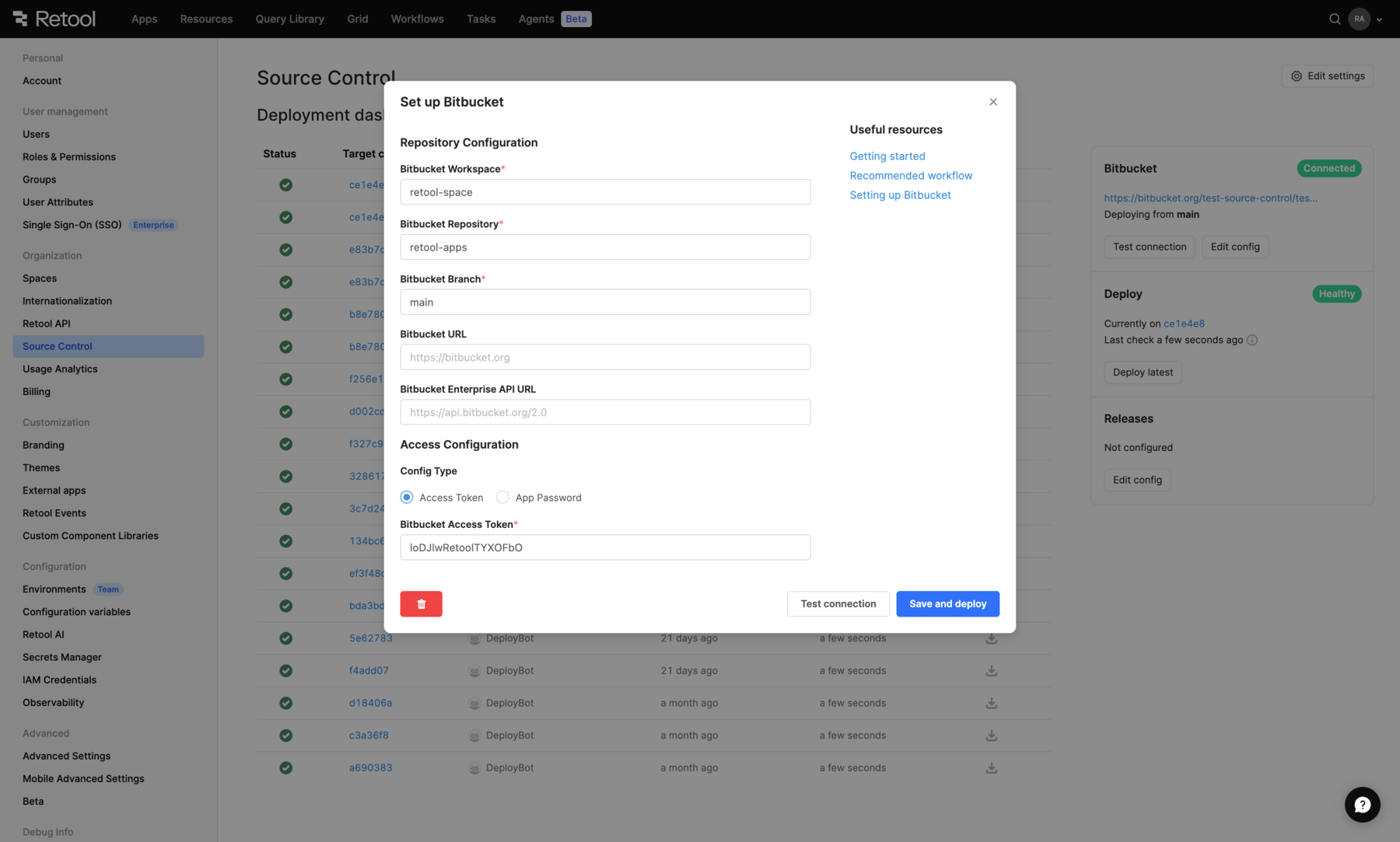Click Save and deploy
1400x842 pixels.
[x=947, y=603]
